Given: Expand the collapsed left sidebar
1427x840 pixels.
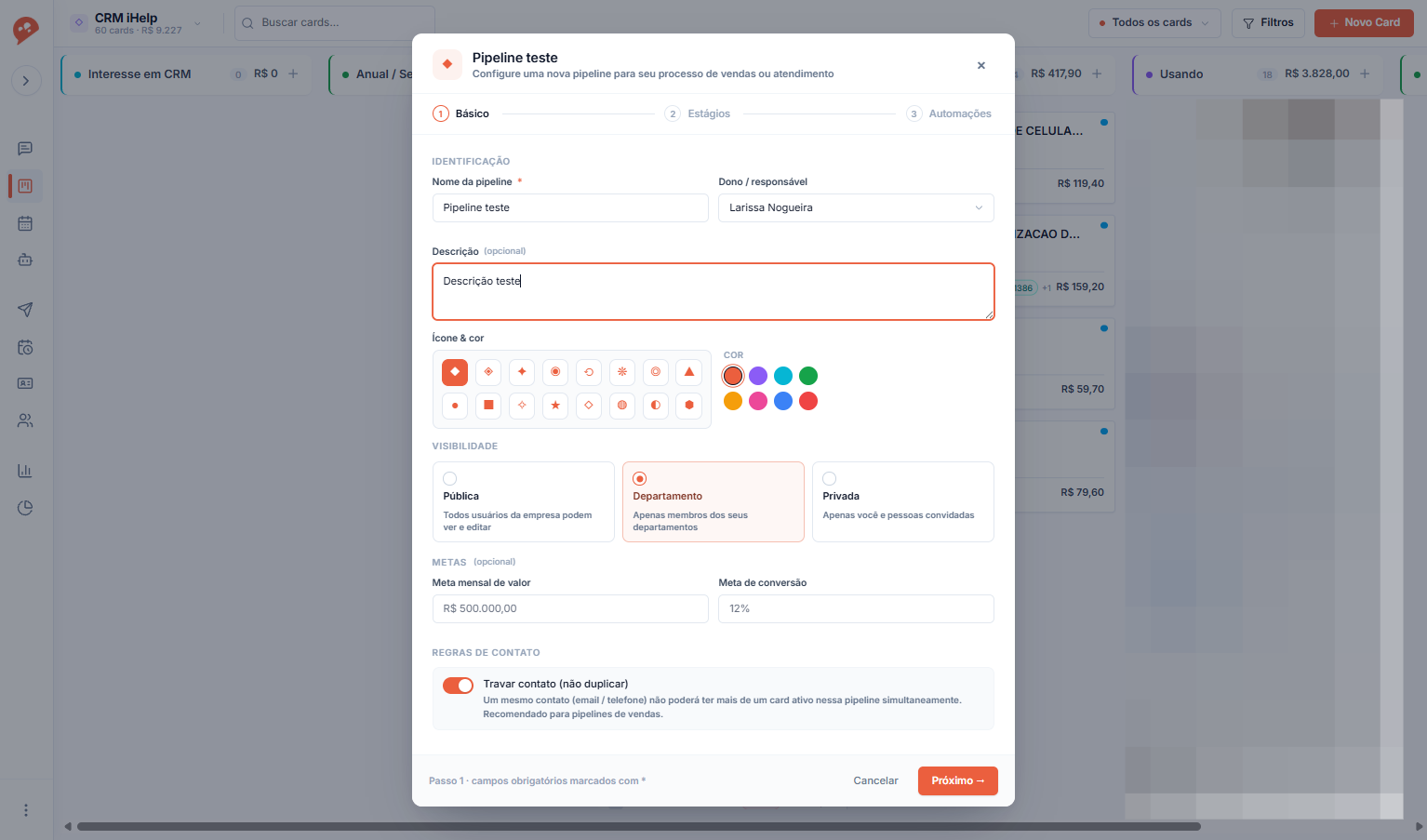Looking at the screenshot, I should (26, 81).
